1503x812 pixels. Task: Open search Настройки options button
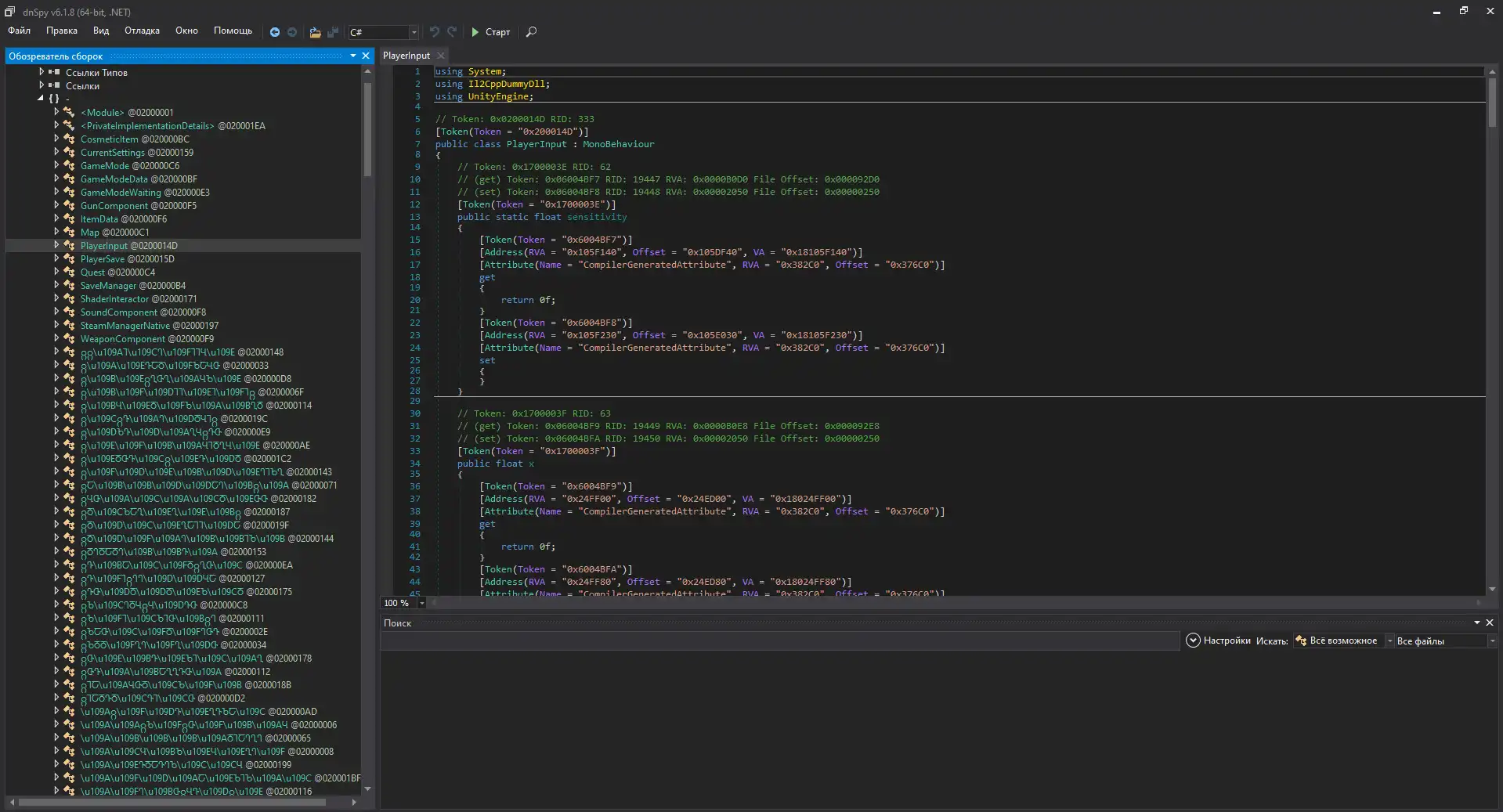click(1218, 641)
